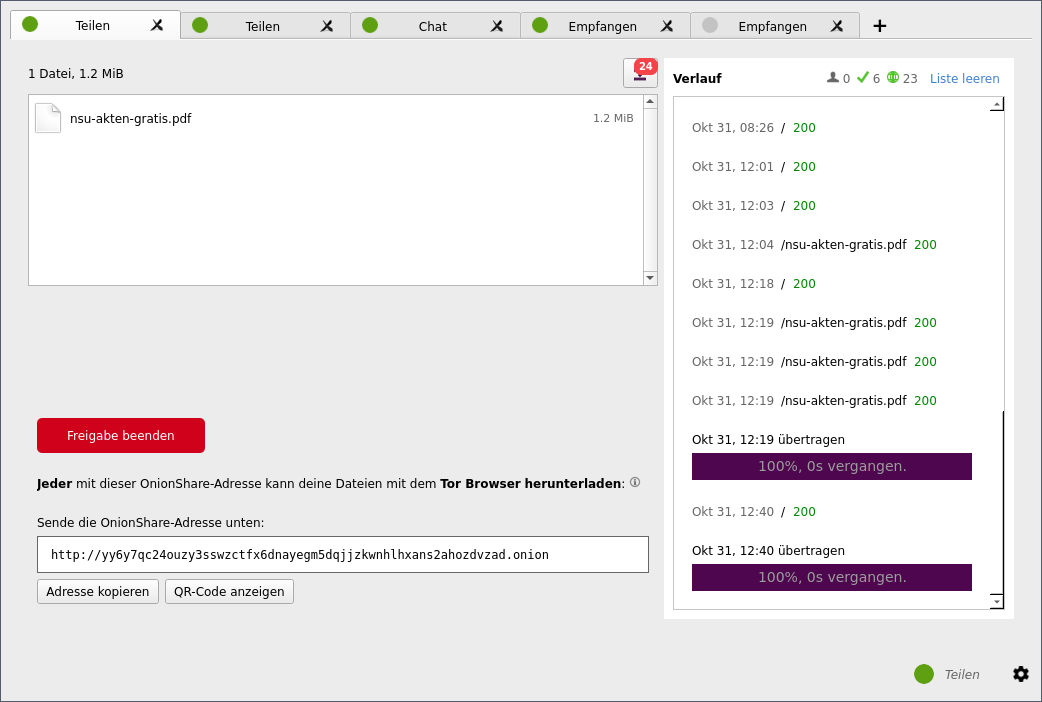Click the 12:40 transfer progress bar

(831, 577)
